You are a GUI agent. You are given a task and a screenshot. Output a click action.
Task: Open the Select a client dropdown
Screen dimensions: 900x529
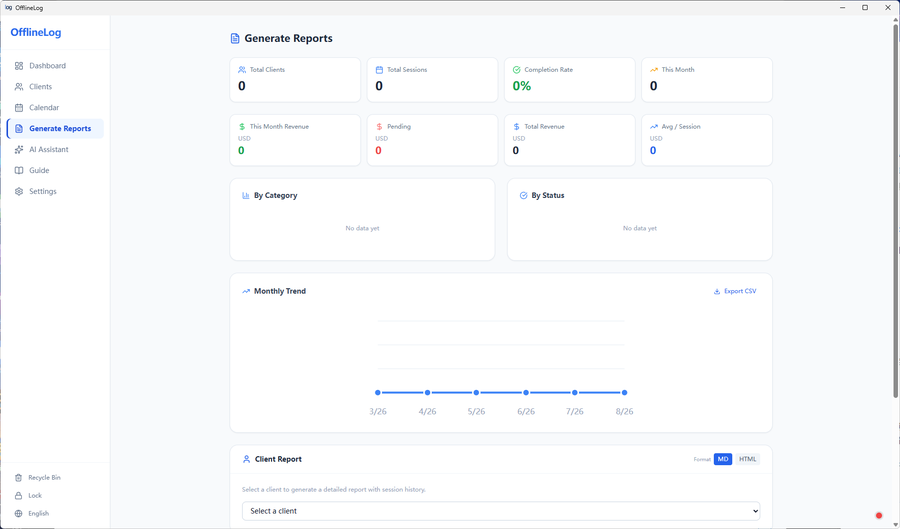point(501,511)
